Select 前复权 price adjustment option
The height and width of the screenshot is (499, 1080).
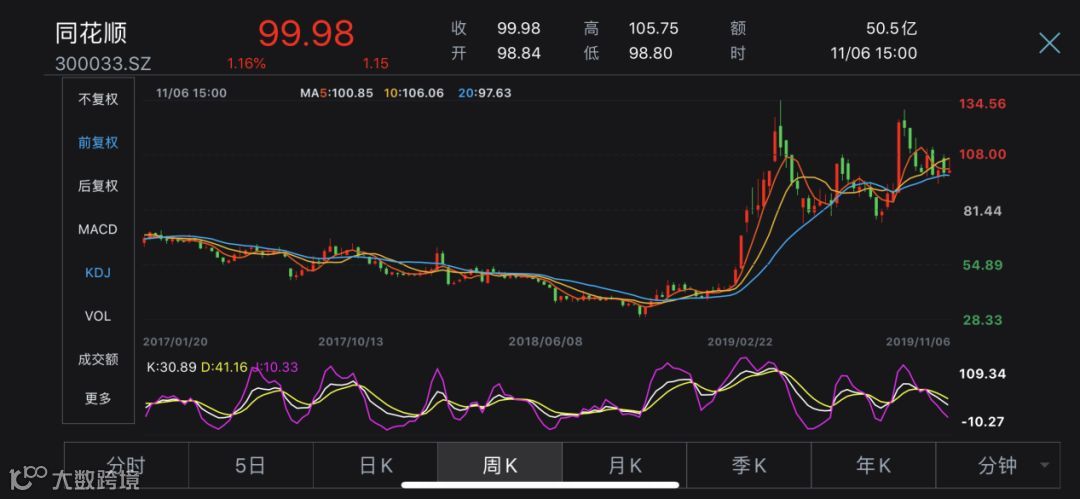click(x=98, y=143)
